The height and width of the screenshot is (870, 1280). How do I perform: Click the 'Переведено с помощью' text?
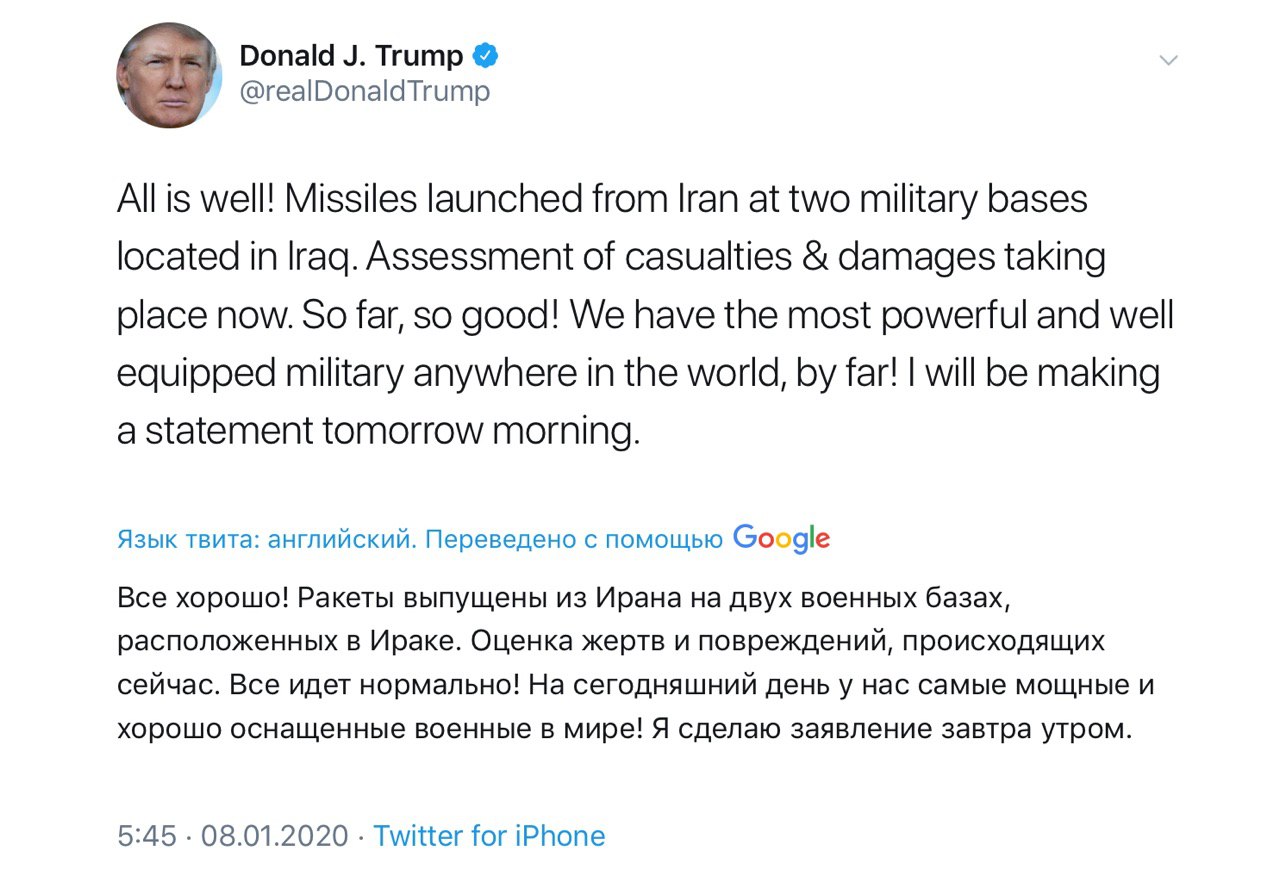click(x=574, y=540)
